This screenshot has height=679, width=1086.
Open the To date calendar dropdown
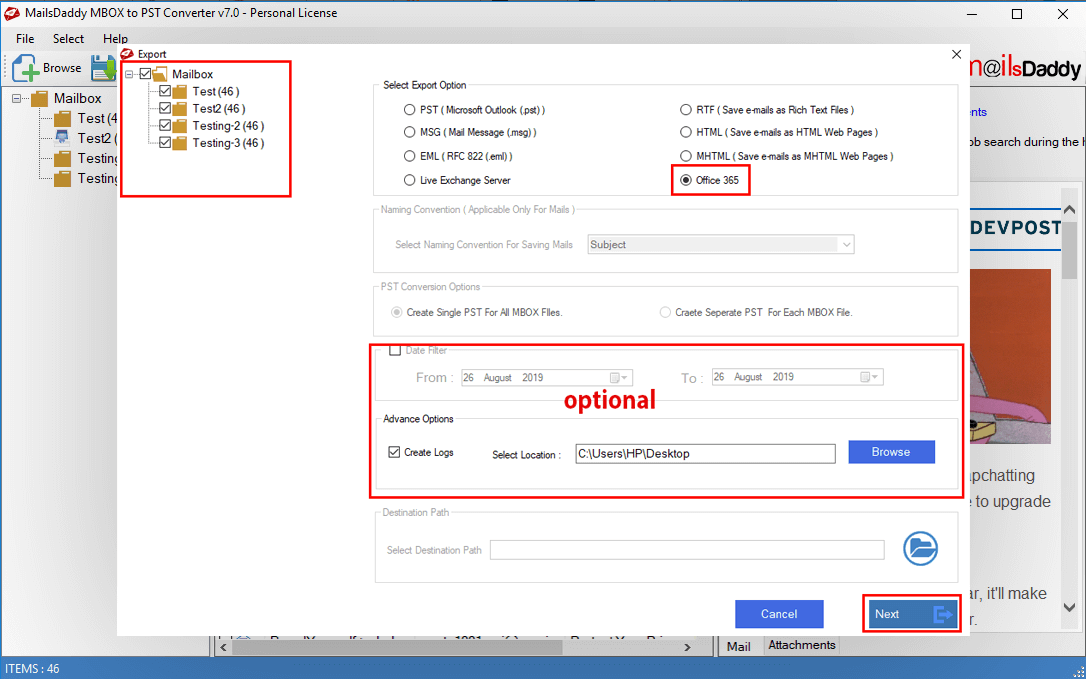tap(870, 377)
